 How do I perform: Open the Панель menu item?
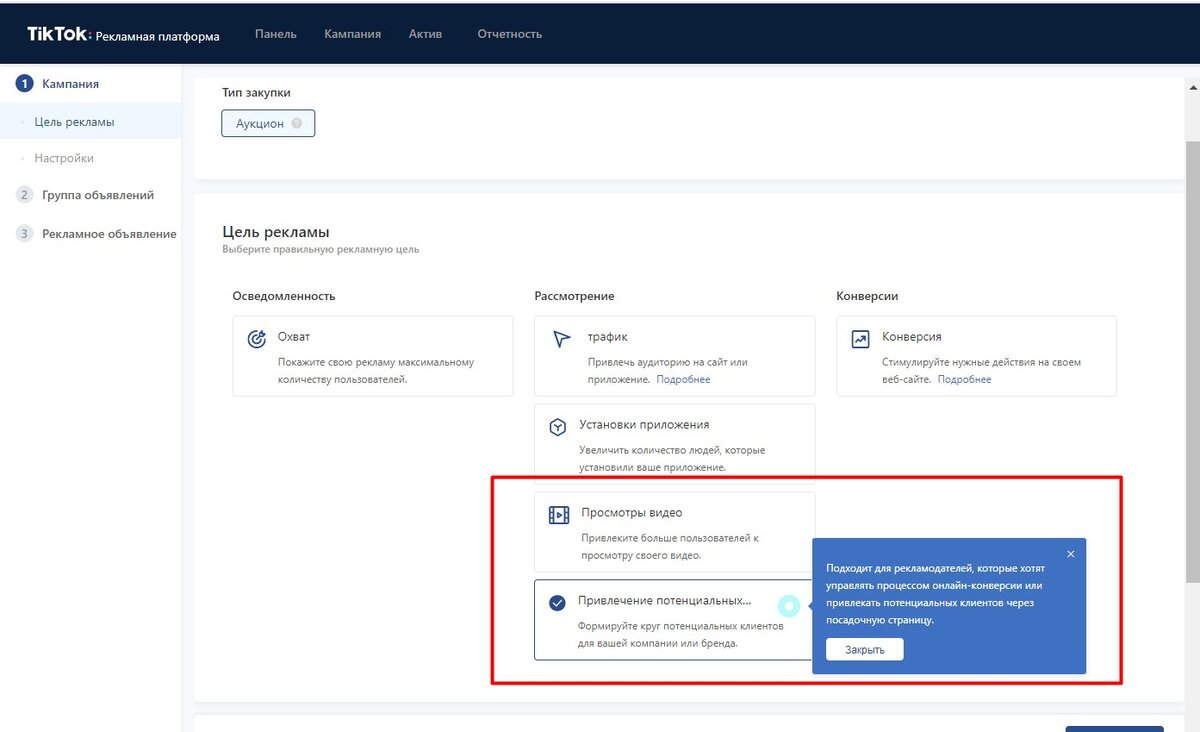tap(276, 34)
